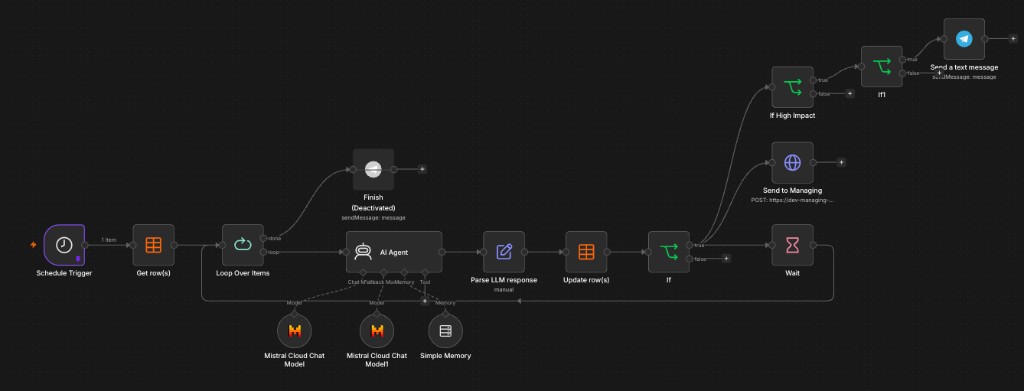Click the purple pin badge on Schedule Trigger
The width and height of the screenshot is (1024, 391).
(x=78, y=259)
